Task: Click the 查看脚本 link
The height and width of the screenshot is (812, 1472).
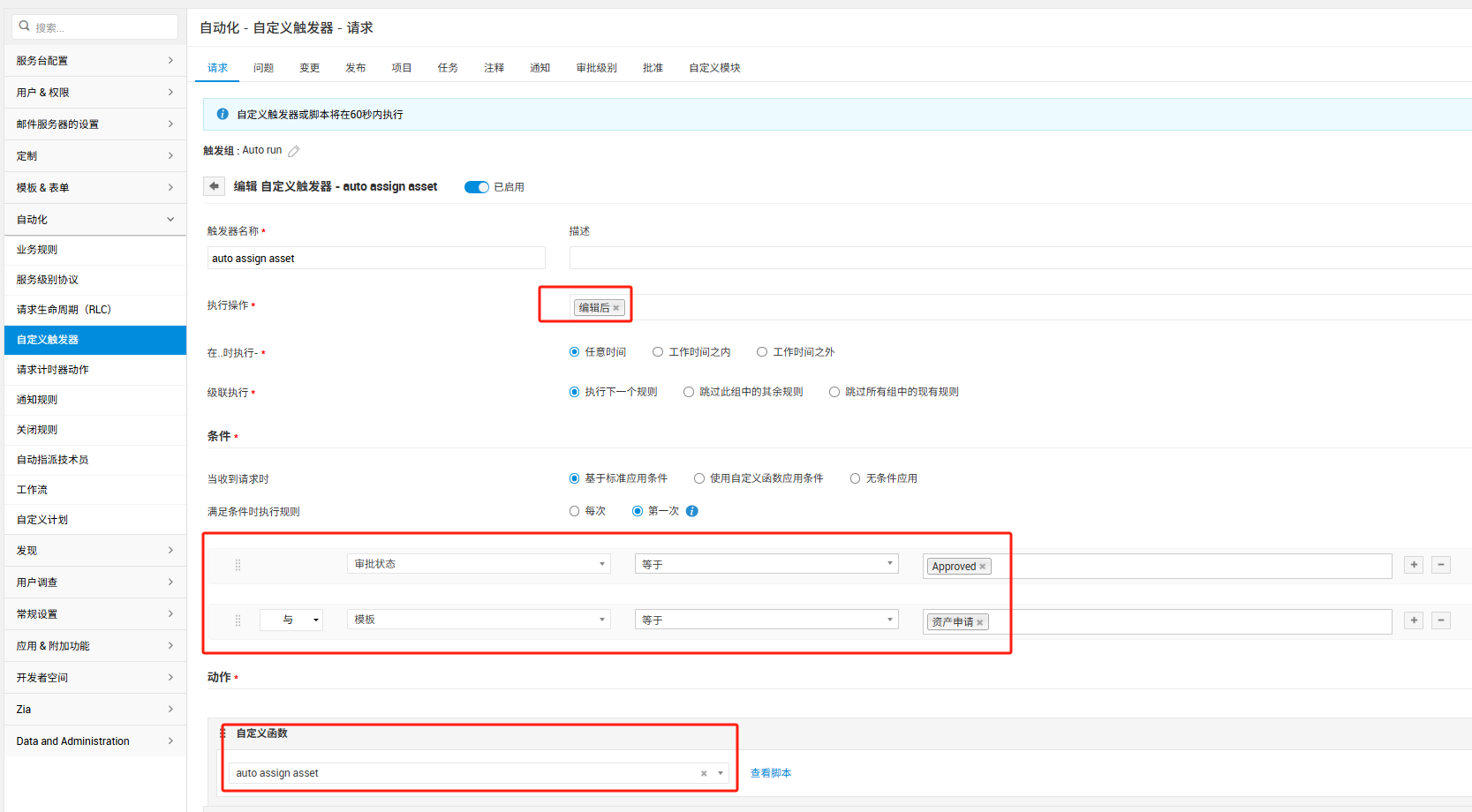Action: pos(771,773)
